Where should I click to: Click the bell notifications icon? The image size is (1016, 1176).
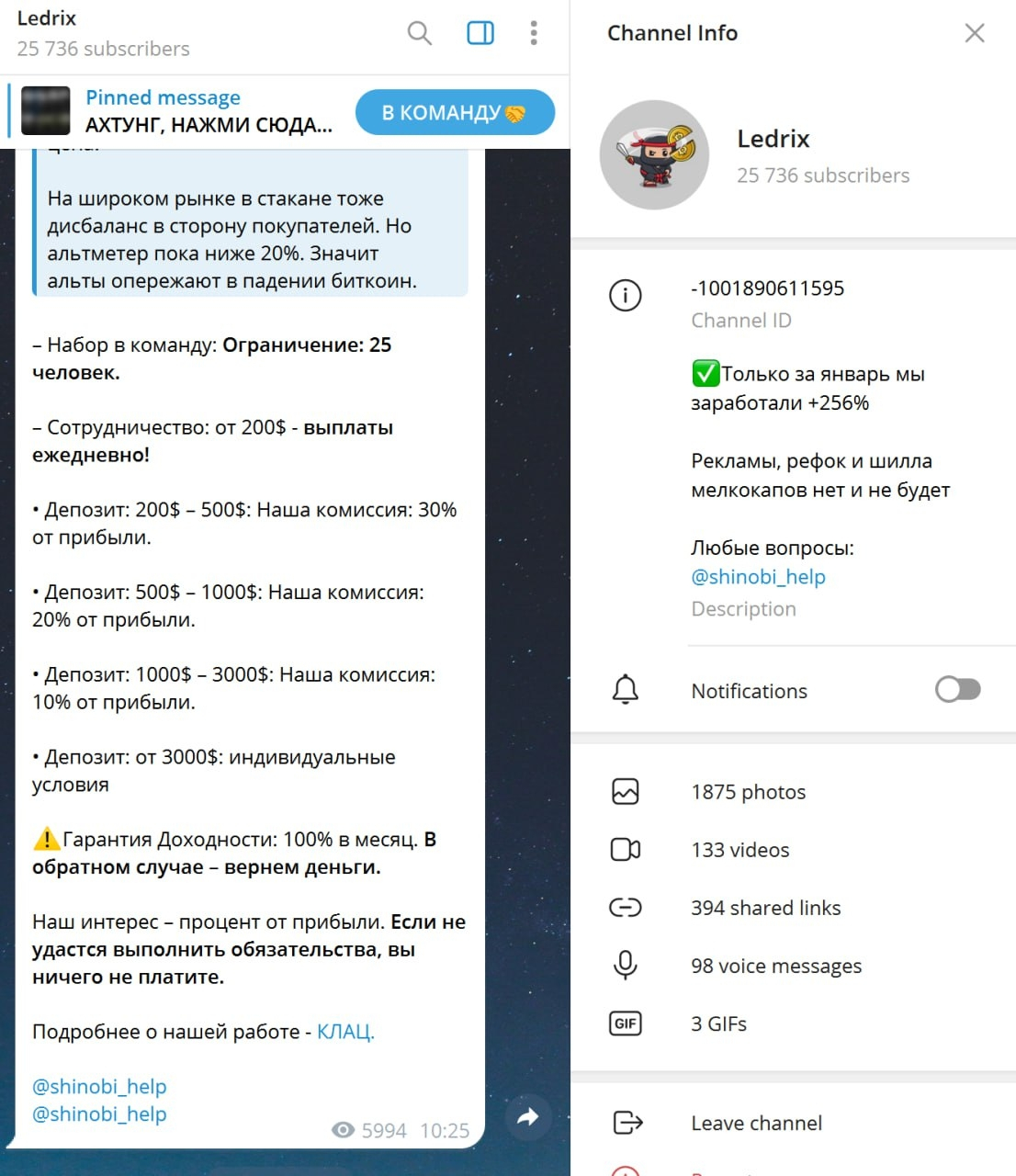click(x=626, y=690)
